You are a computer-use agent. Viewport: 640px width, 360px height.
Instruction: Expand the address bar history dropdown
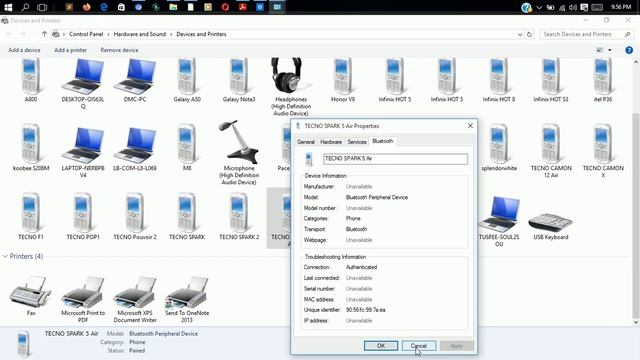click(520, 34)
